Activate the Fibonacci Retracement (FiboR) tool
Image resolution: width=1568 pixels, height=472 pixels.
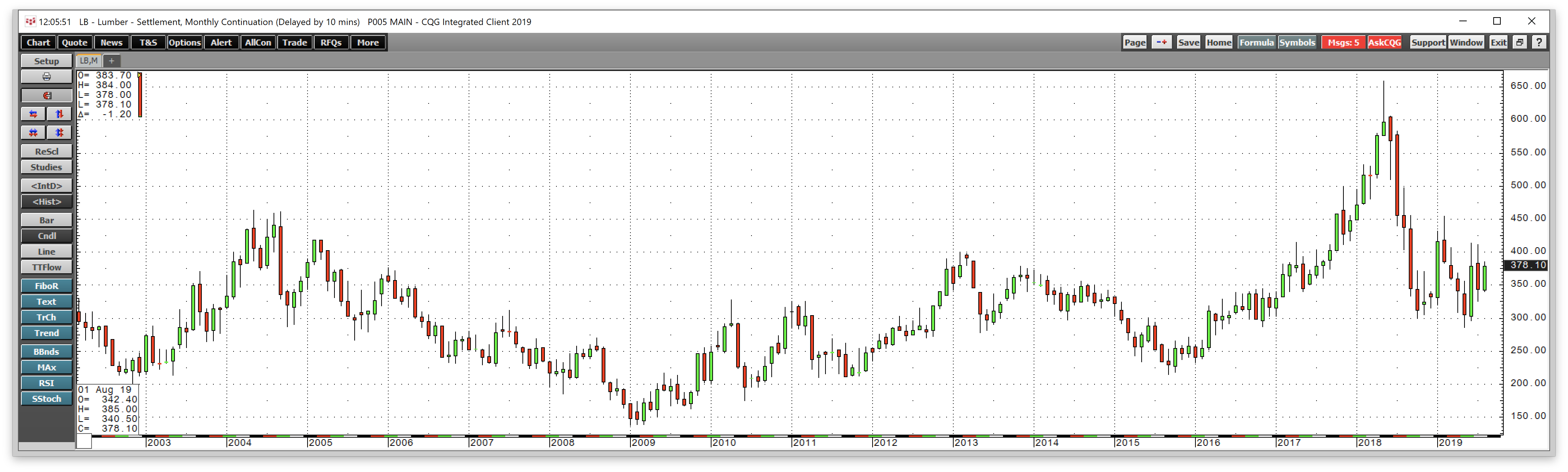tap(46, 285)
